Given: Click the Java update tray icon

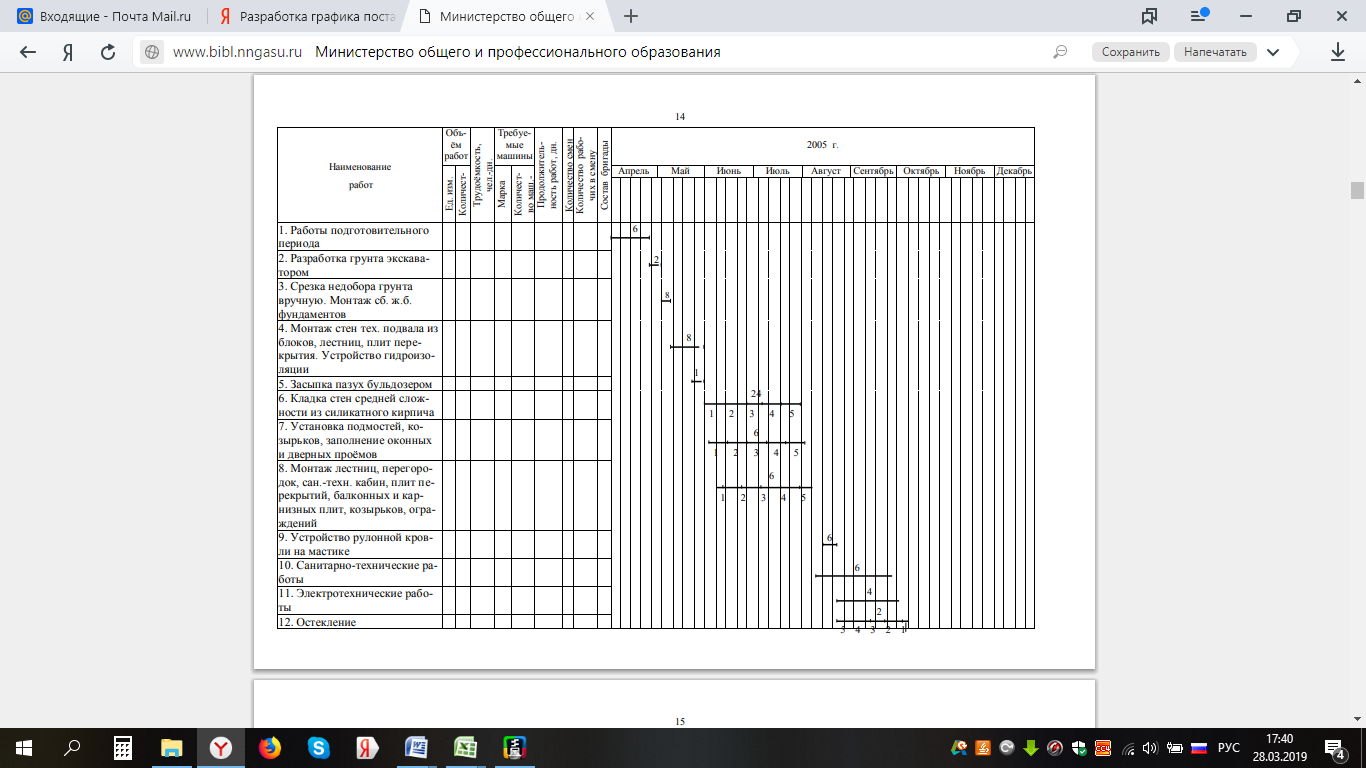Looking at the screenshot, I should [983, 747].
